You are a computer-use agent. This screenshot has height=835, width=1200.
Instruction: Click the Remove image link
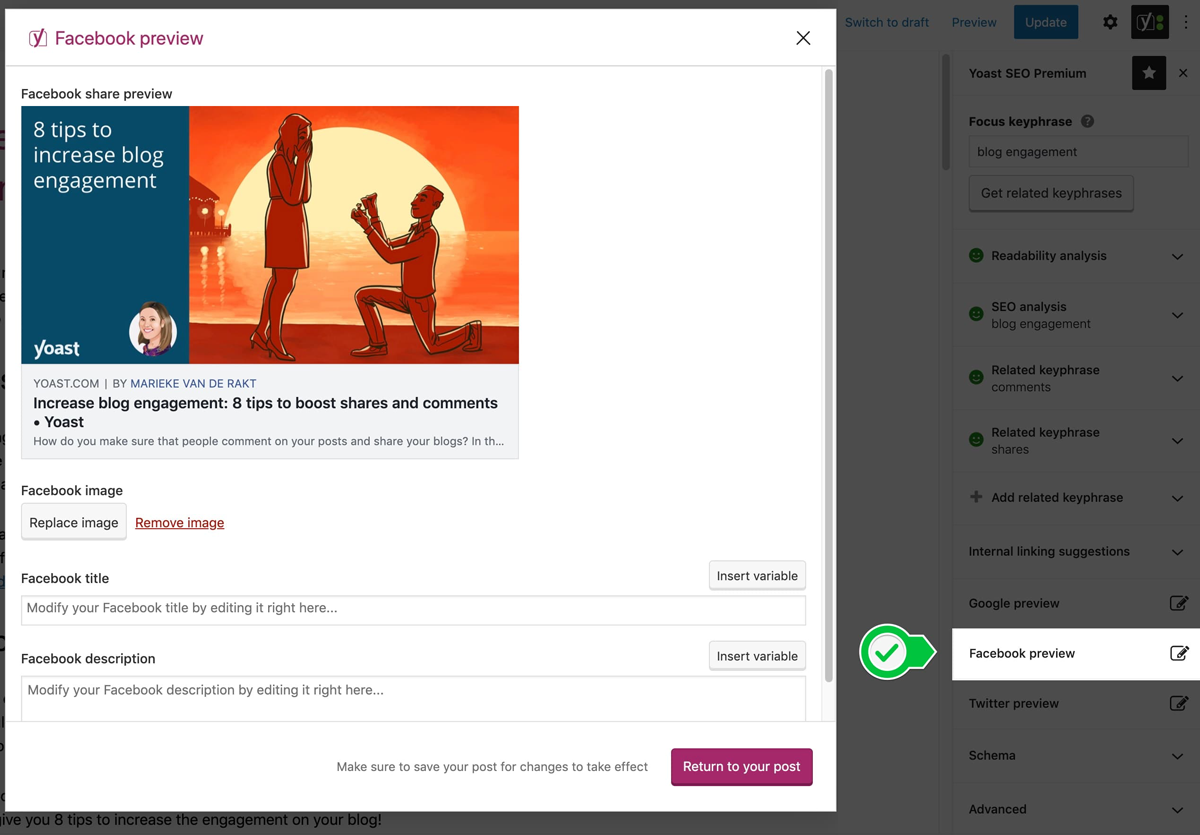coord(179,522)
